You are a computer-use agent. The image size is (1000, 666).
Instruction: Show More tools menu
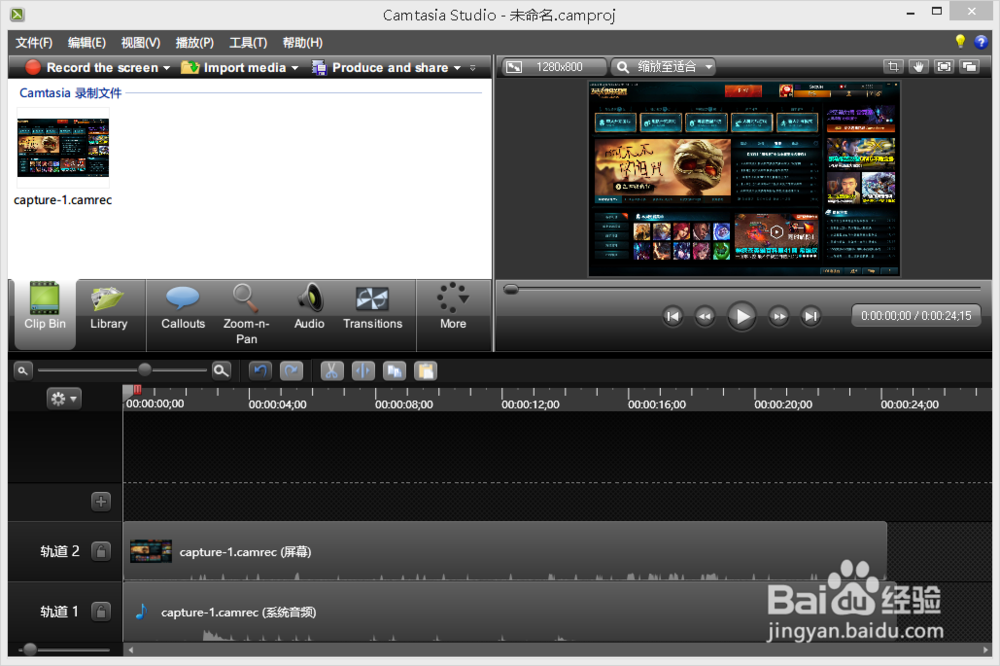(453, 308)
